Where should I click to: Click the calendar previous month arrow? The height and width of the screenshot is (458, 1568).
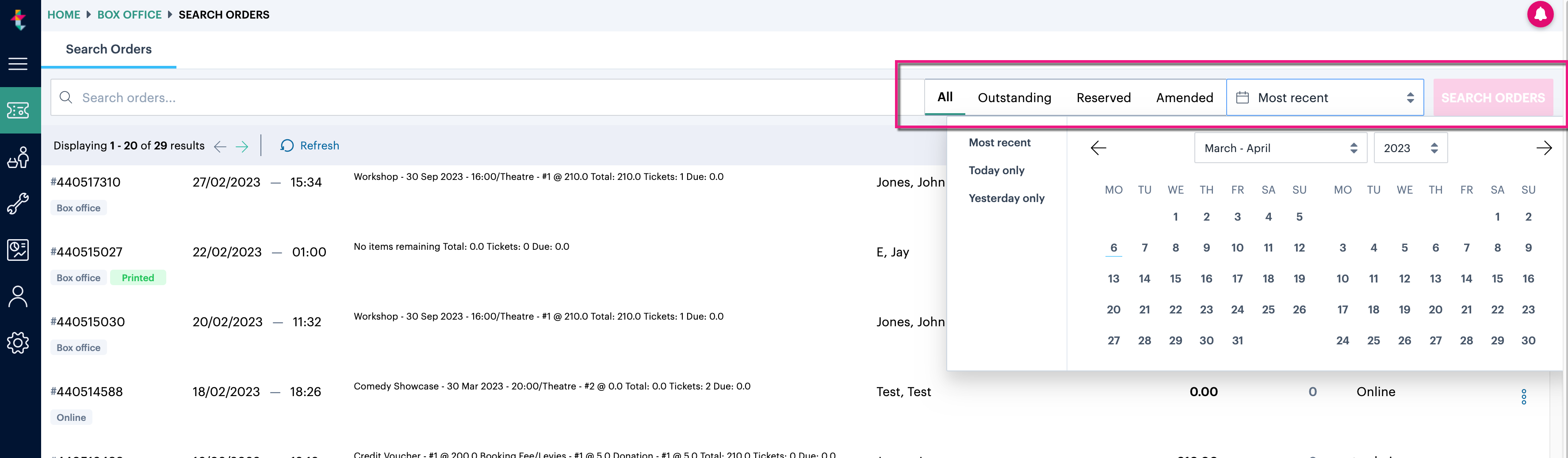(x=1098, y=148)
